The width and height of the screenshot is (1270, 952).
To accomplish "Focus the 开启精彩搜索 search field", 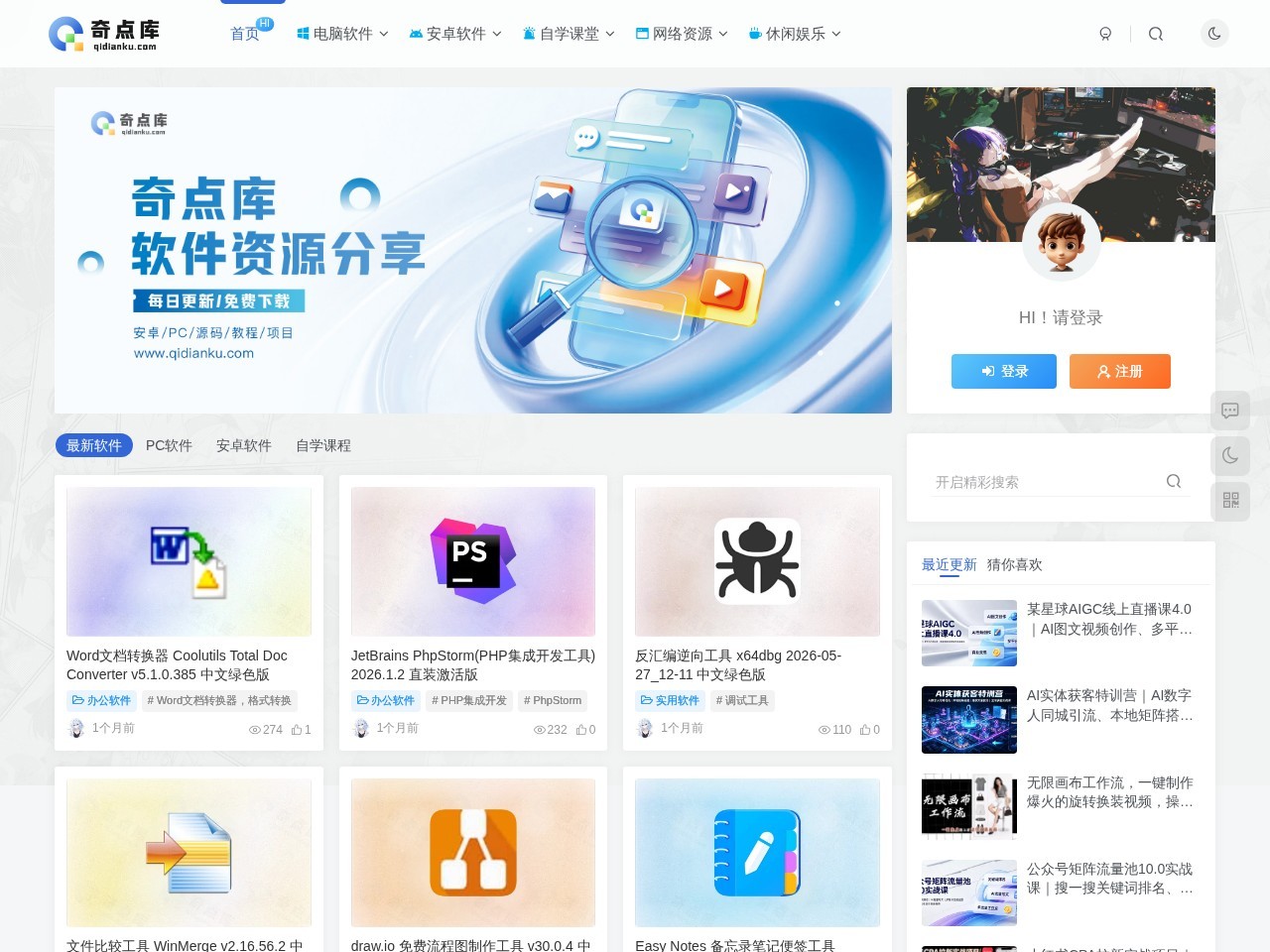I will (x=1046, y=482).
